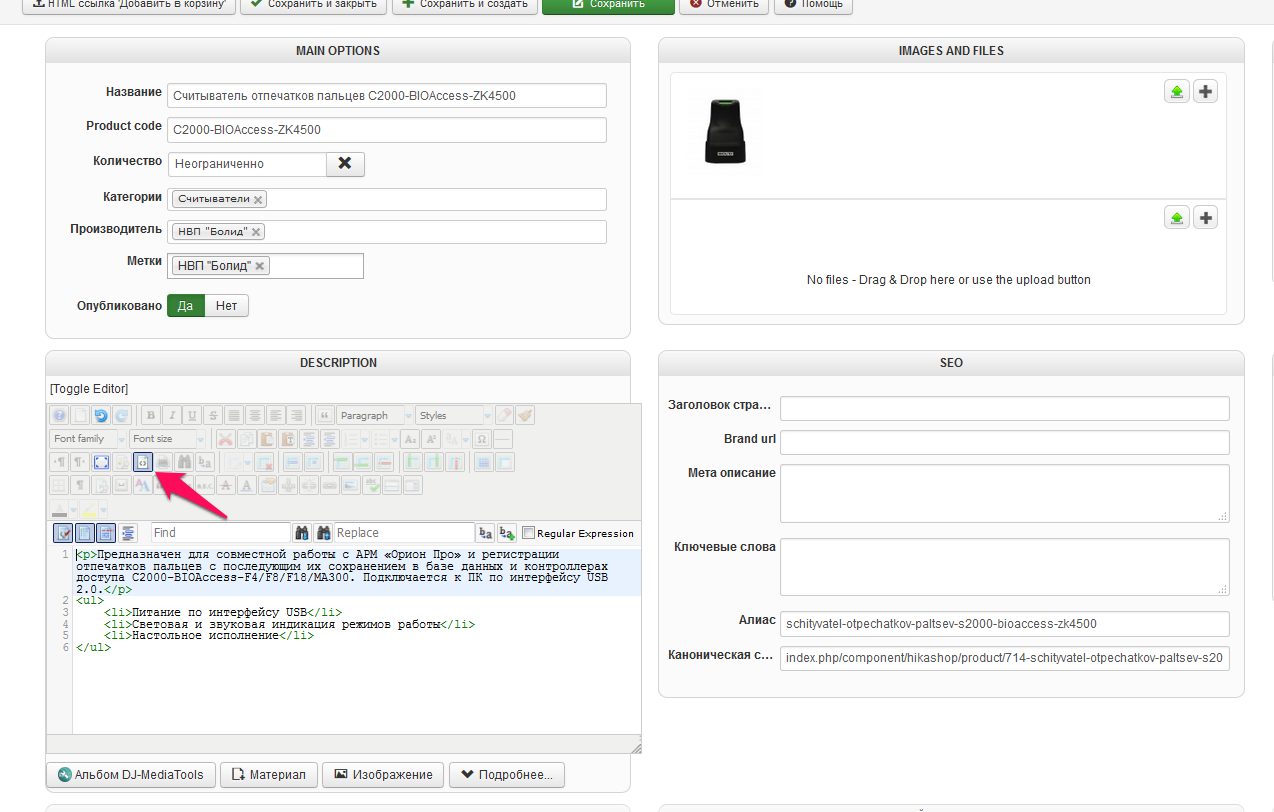Open the Paragraph format dropdown
Image resolution: width=1274 pixels, height=812 pixels.
pyautogui.click(x=375, y=416)
